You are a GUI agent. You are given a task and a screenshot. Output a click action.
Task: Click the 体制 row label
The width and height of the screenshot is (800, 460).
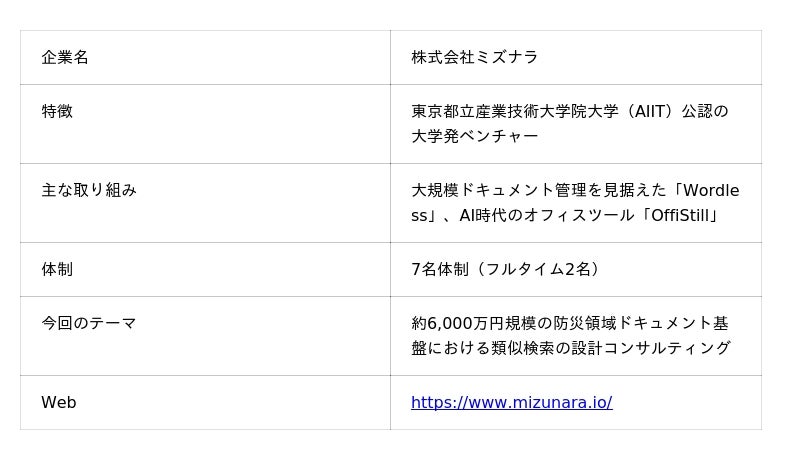click(57, 270)
